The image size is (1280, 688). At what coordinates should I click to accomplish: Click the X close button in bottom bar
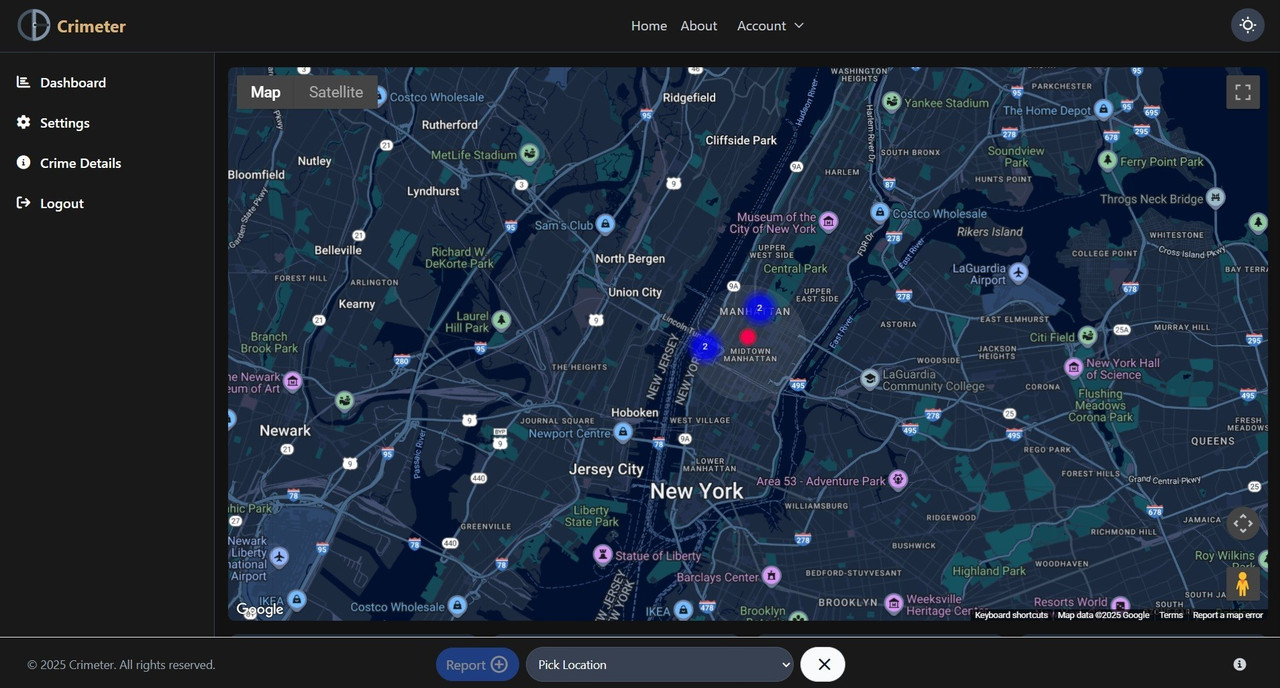[x=823, y=665]
